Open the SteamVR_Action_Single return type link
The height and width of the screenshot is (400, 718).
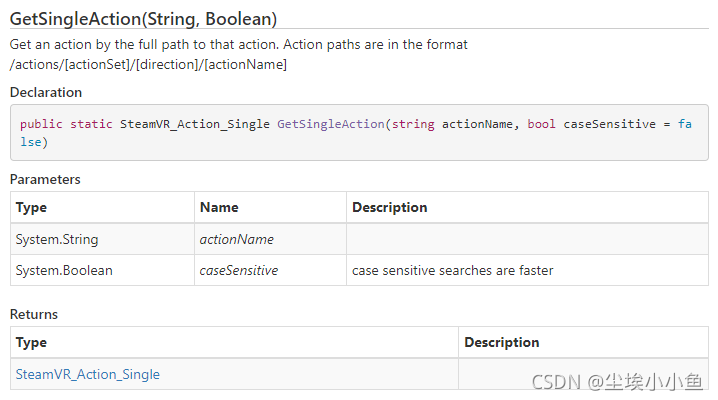(87, 374)
